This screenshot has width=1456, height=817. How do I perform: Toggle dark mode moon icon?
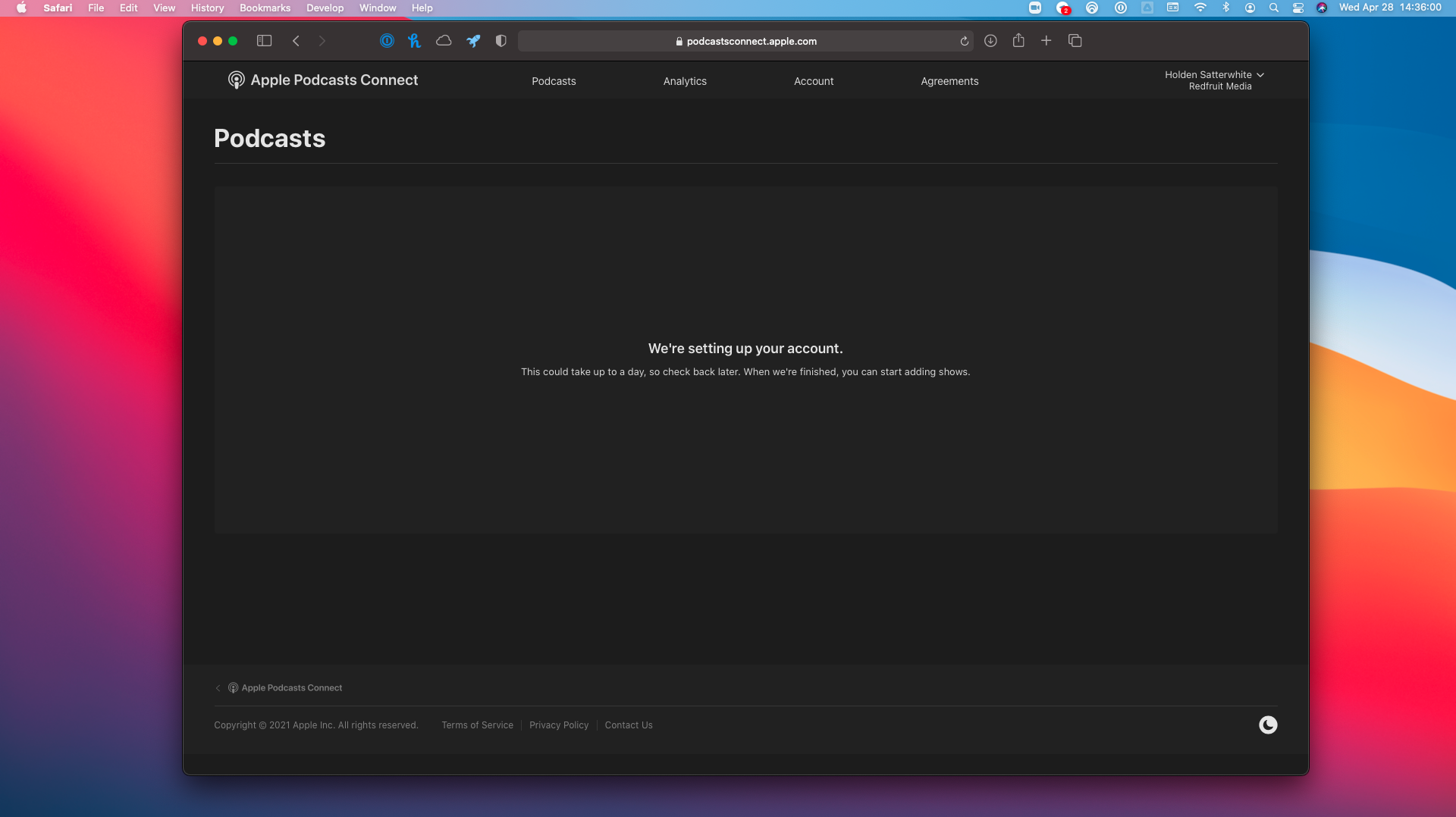(1268, 725)
